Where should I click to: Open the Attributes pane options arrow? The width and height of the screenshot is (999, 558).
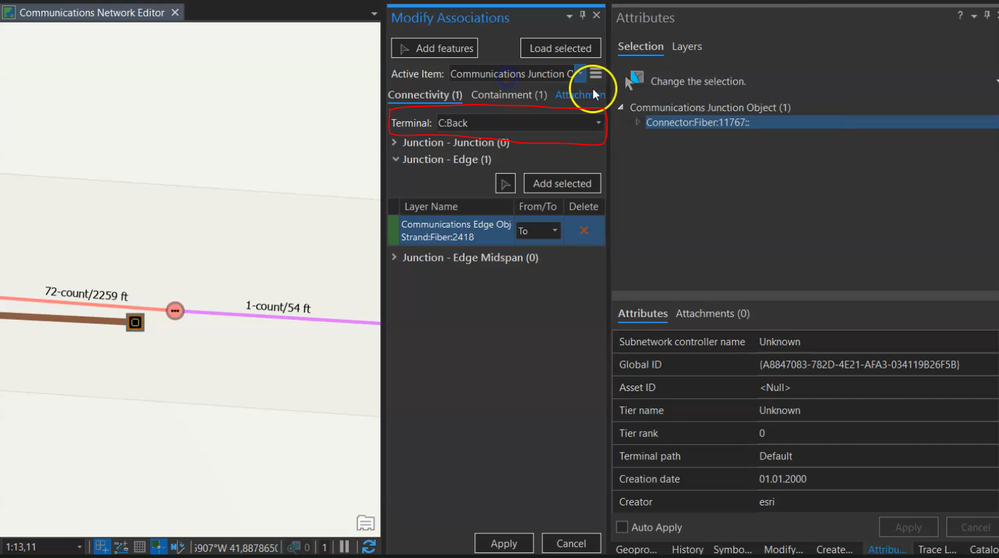click(x=974, y=16)
